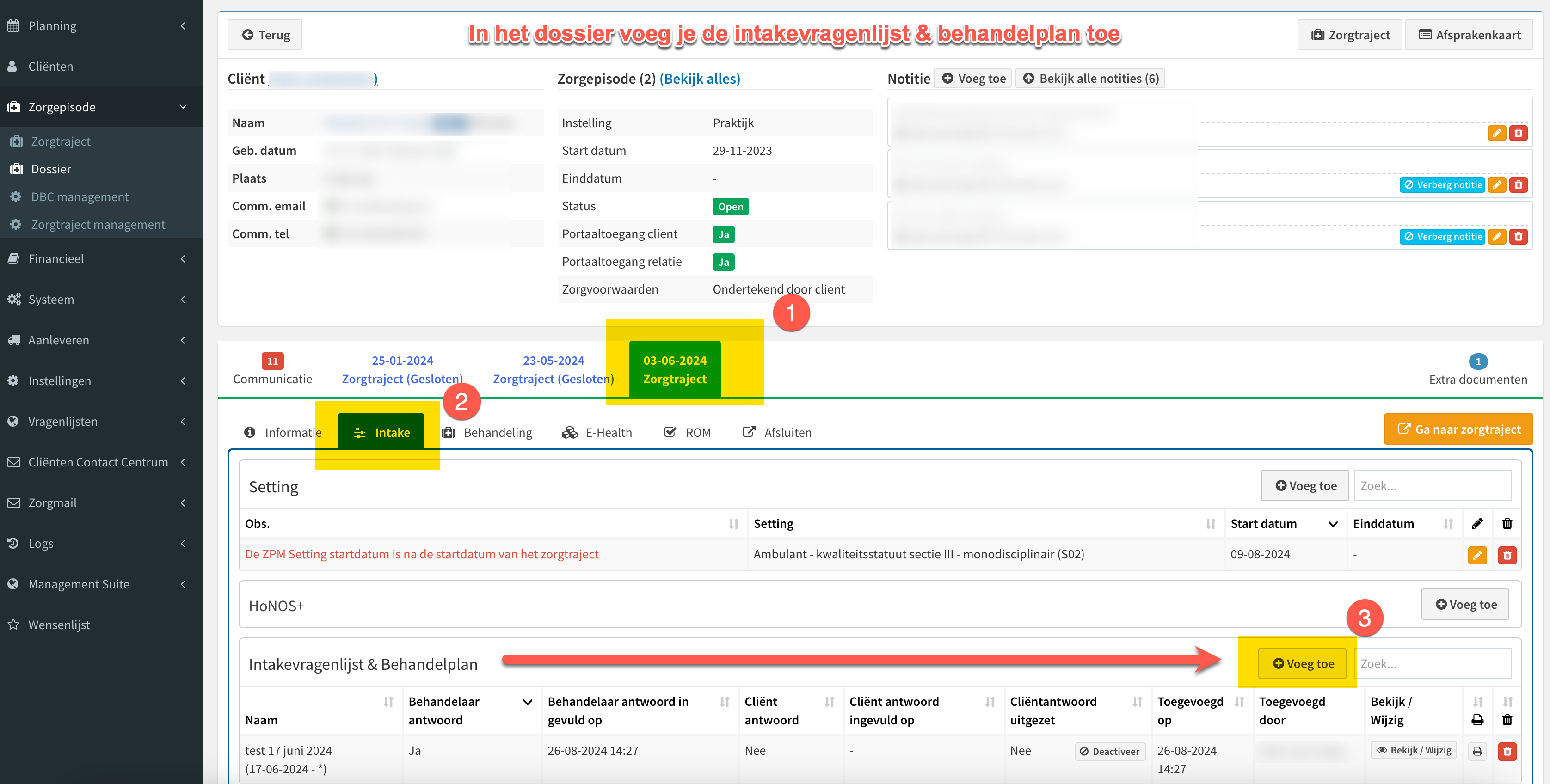Screen dimensions: 1550x784
Task: Click the Cliënten person icon
Action: point(12,66)
